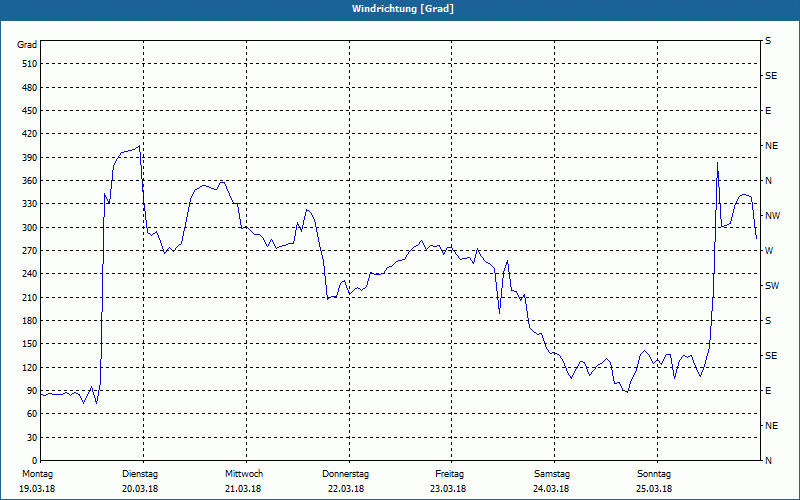Viewport: 800px width, 500px height.
Task: Click the N compass label at the 360 line
Action: coord(768,181)
